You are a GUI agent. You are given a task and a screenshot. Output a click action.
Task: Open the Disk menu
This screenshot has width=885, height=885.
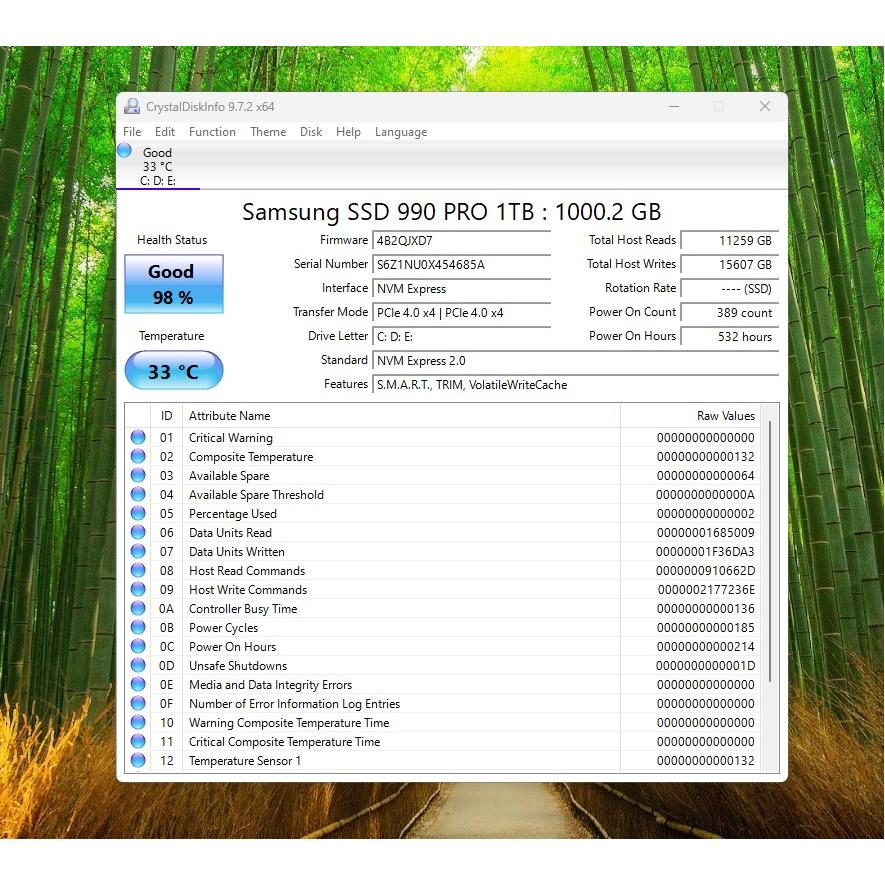tap(311, 132)
